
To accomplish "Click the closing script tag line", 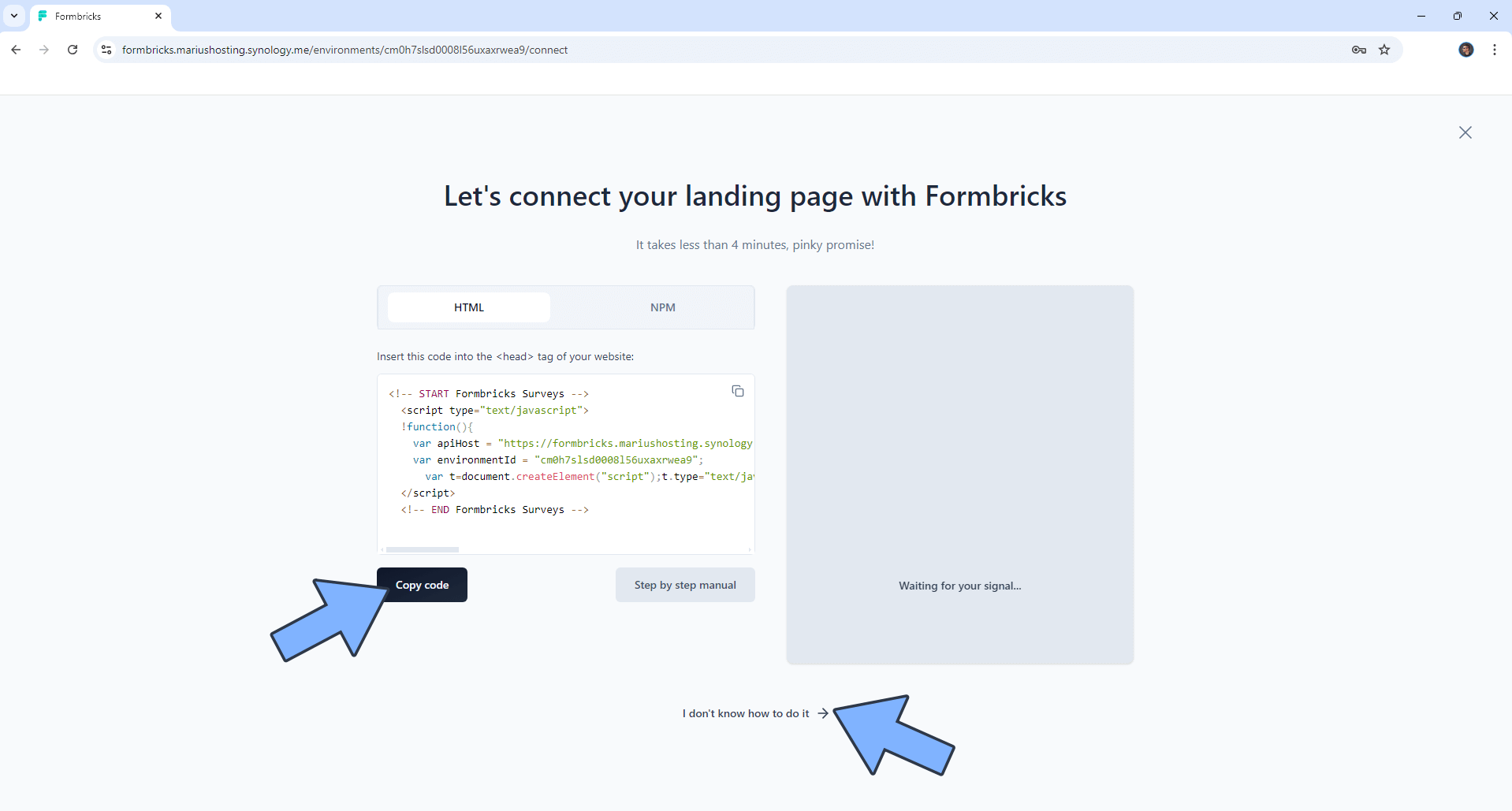I will click(428, 493).
